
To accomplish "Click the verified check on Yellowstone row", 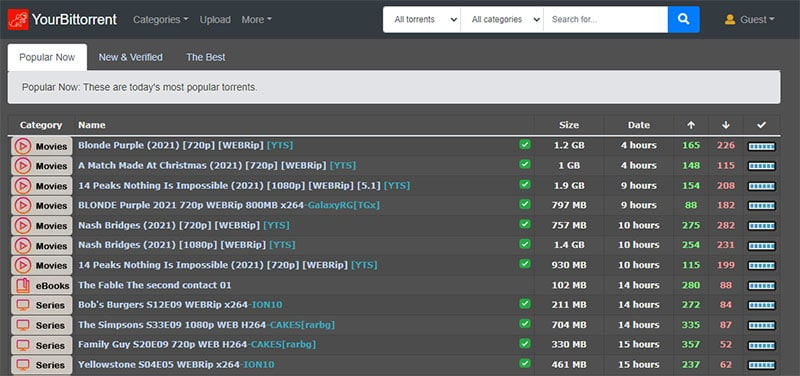I will 524,363.
